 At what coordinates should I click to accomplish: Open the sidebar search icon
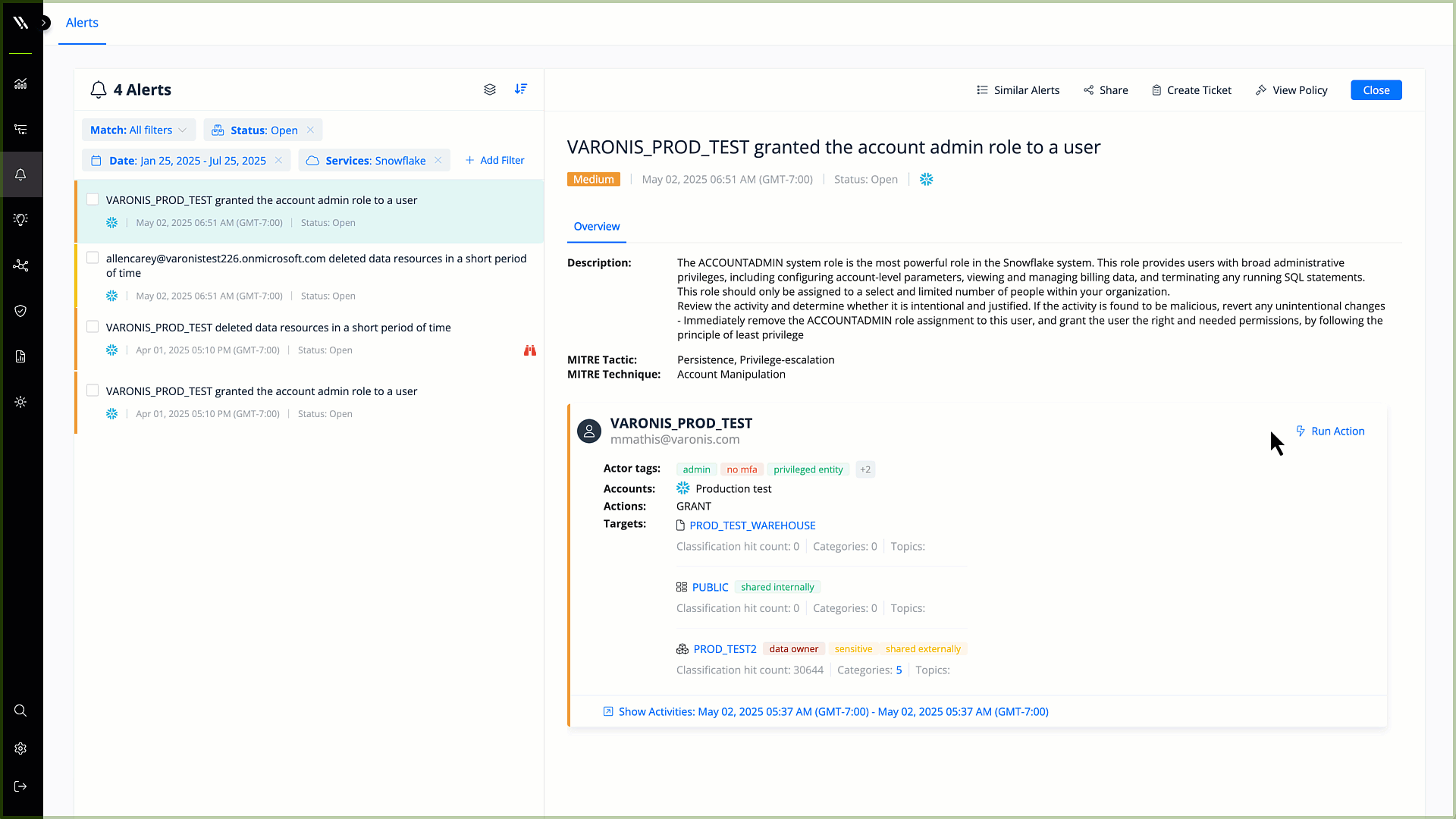pos(20,711)
